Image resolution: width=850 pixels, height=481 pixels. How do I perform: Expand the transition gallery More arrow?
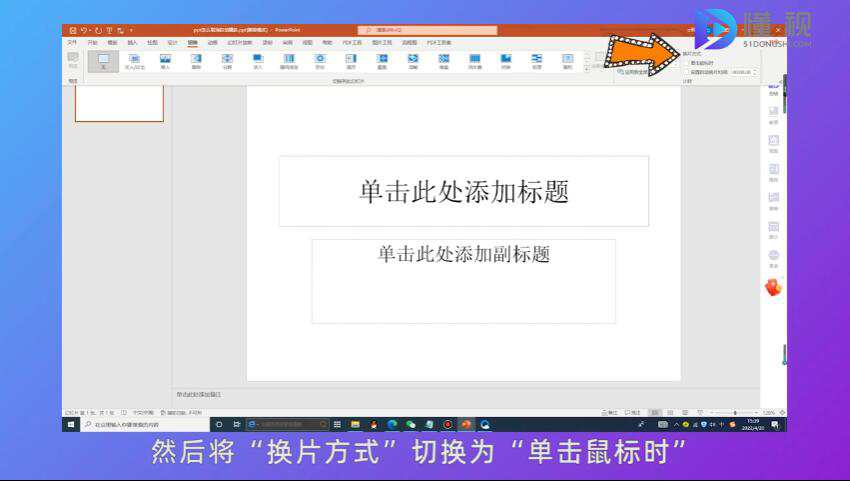(x=587, y=69)
